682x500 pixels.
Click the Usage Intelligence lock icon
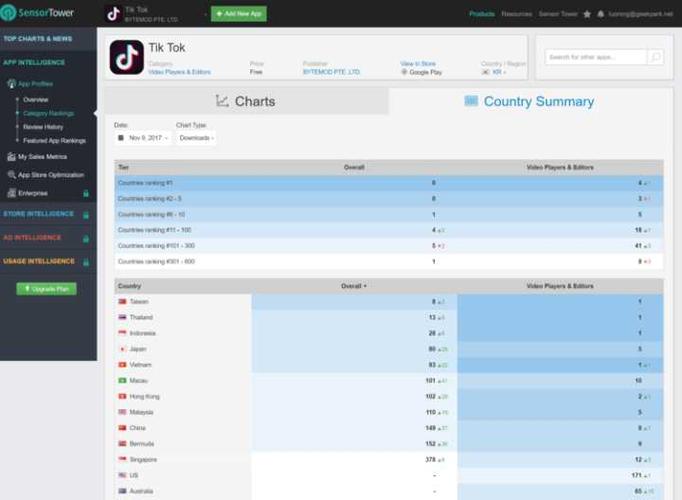click(86, 262)
